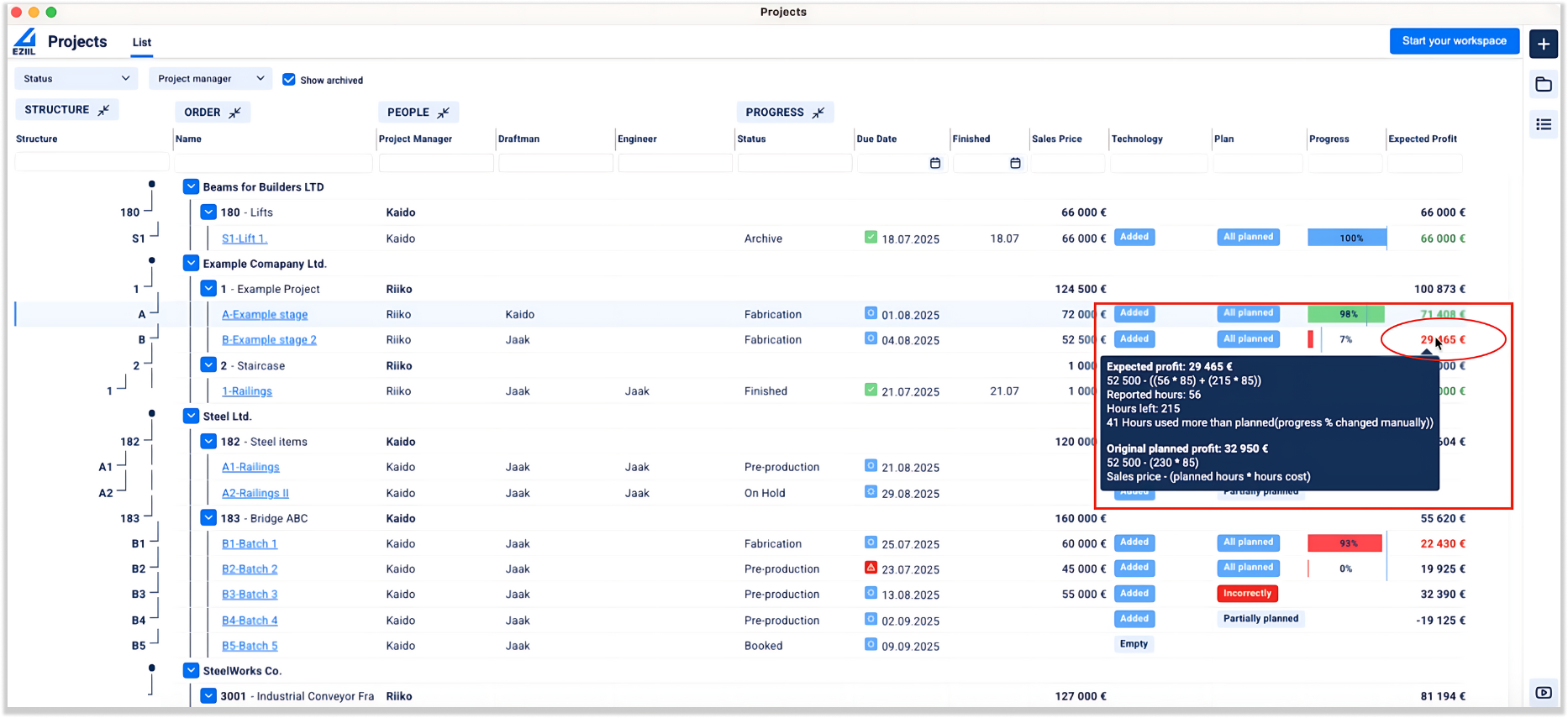Collapse the STRUCTURE column group icon

click(x=104, y=110)
